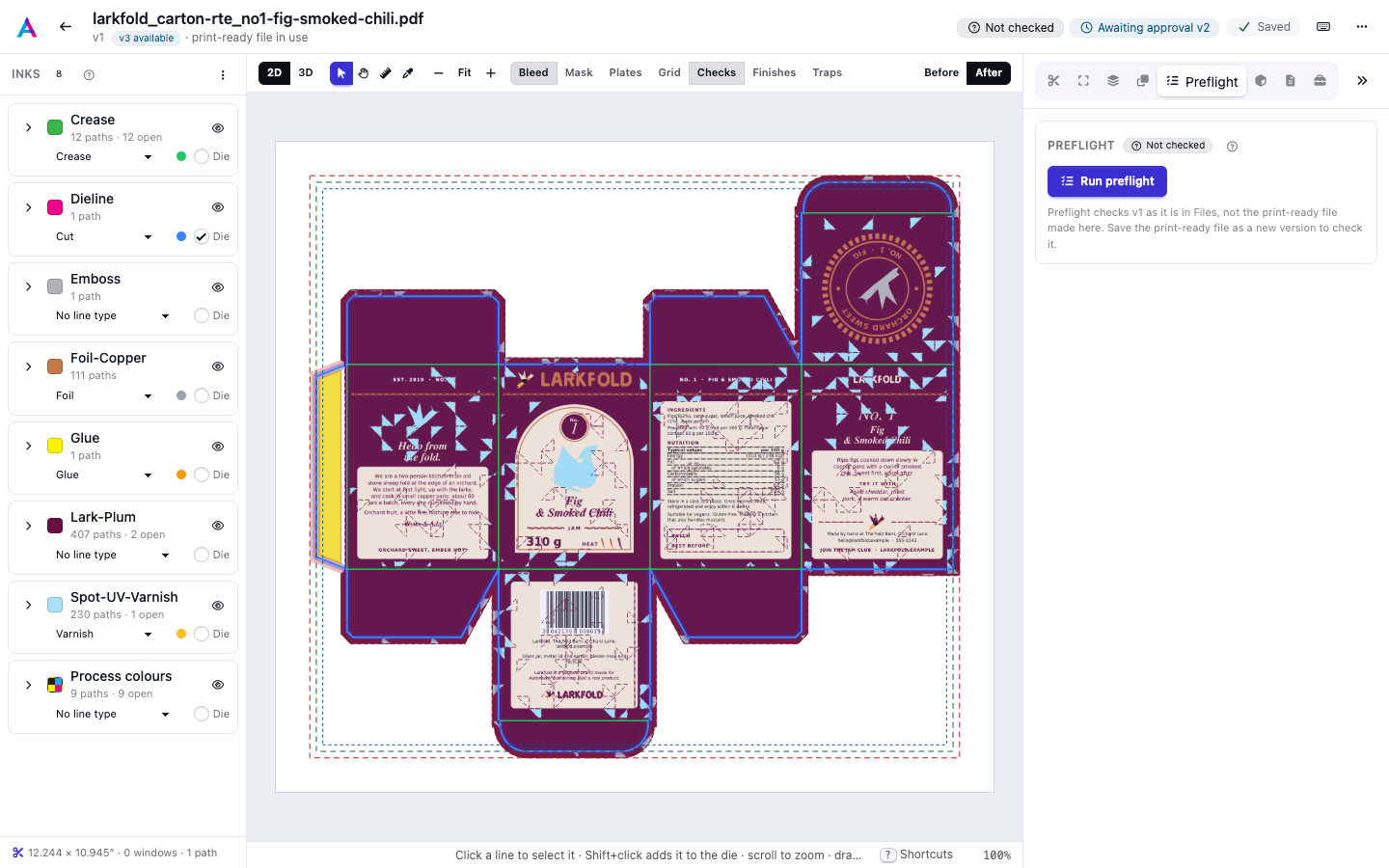Open the toolbox briefcase panel icon
This screenshot has width=1389, height=868.
tap(1321, 81)
